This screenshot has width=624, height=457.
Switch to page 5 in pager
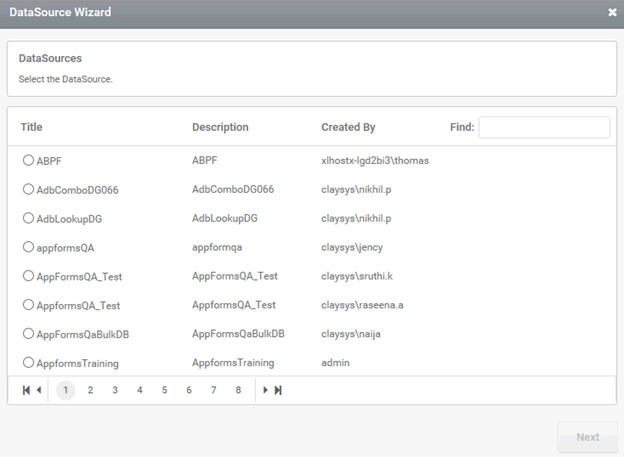click(x=164, y=390)
